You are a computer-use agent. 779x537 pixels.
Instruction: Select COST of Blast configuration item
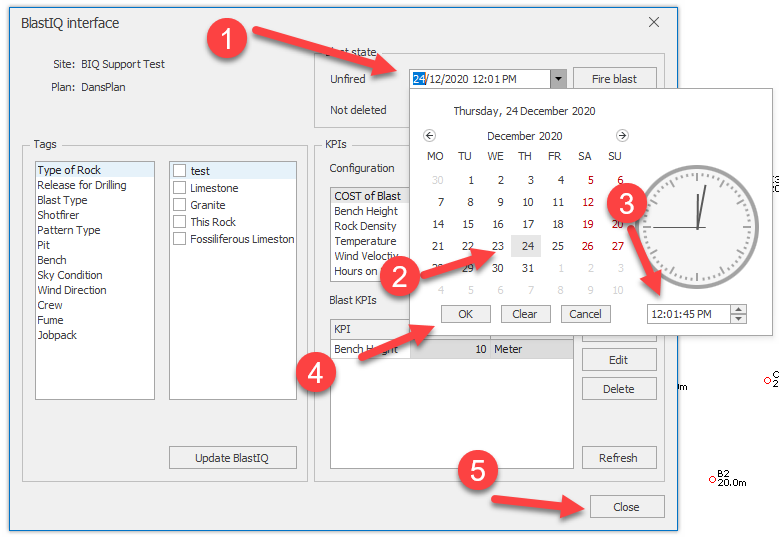(x=370, y=196)
